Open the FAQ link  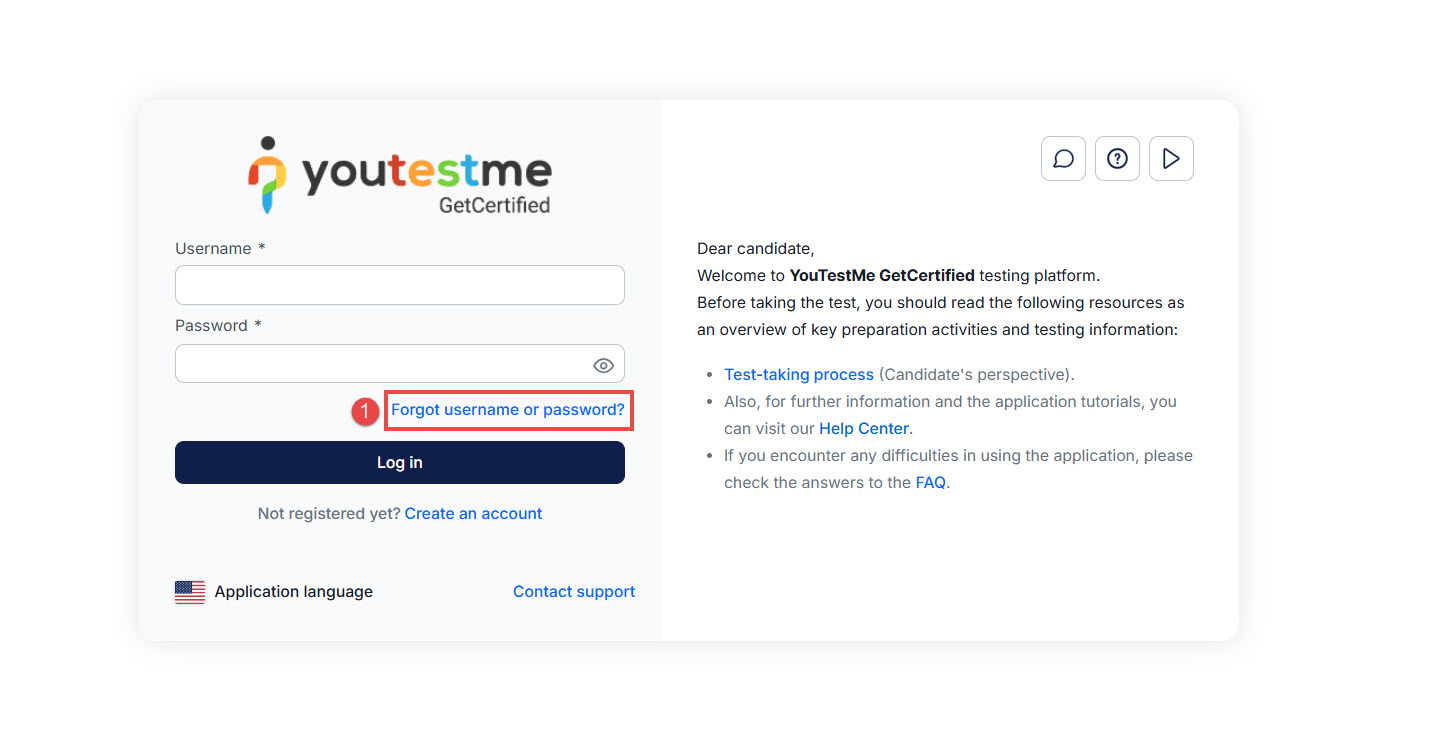click(930, 483)
